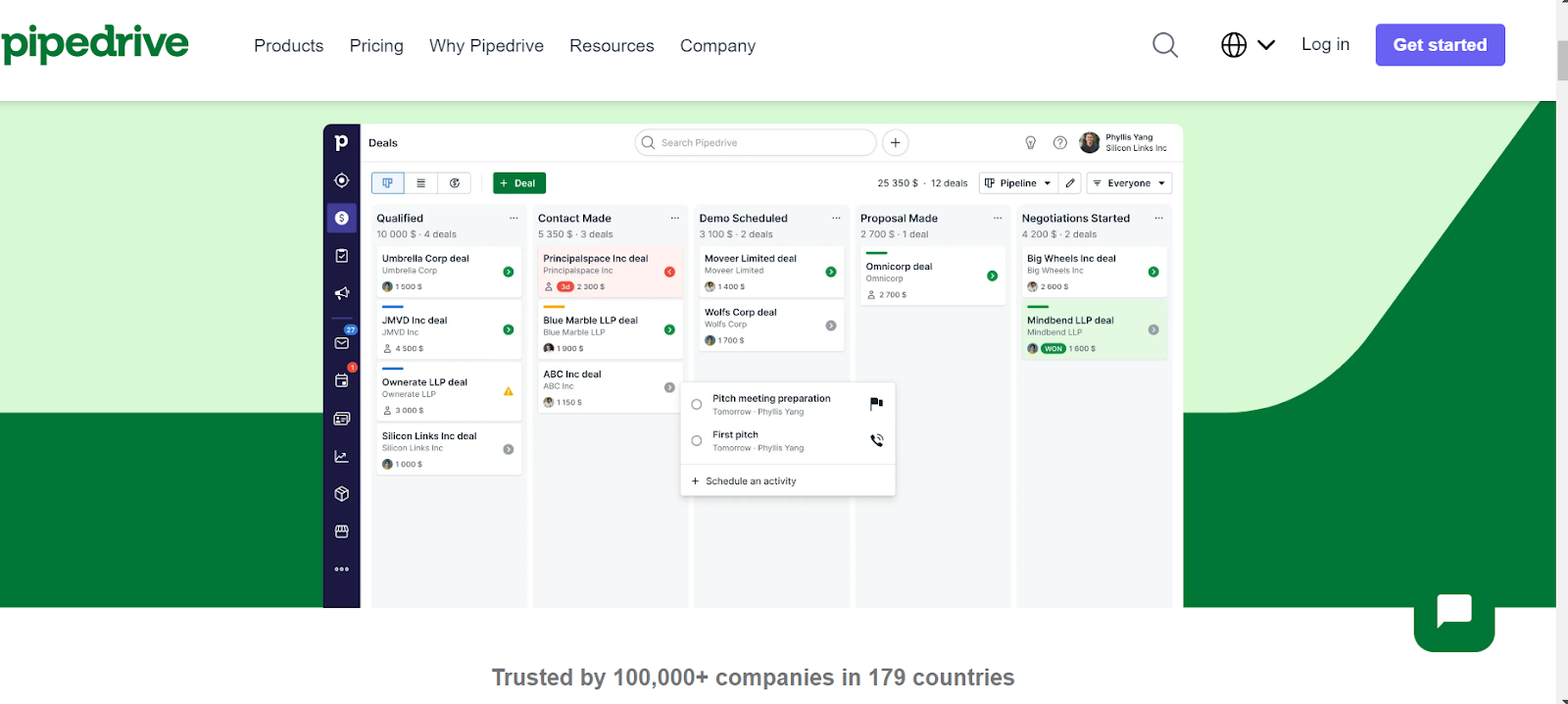Viewport: 1568px width, 704px height.
Task: Open the website search magnifier icon
Action: 1164,45
